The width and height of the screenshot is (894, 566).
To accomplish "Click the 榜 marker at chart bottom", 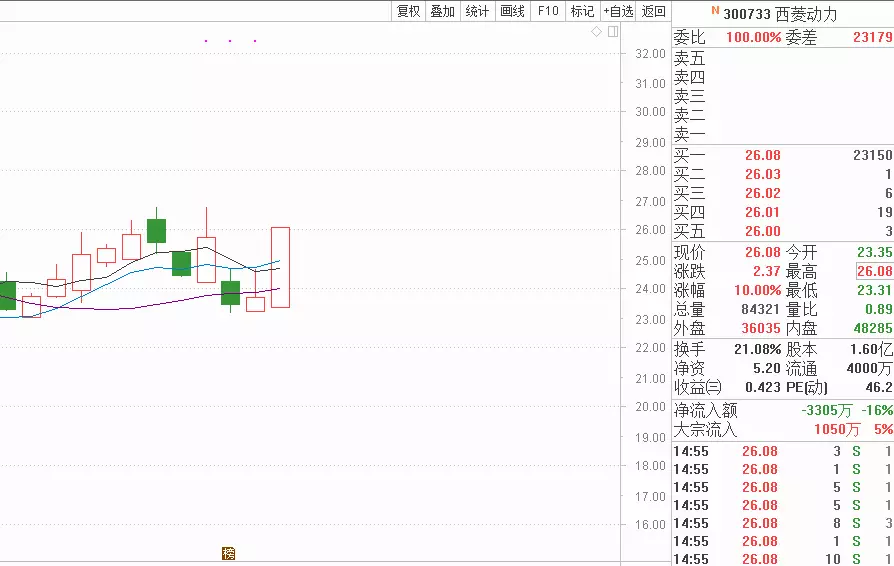I will point(228,553).
